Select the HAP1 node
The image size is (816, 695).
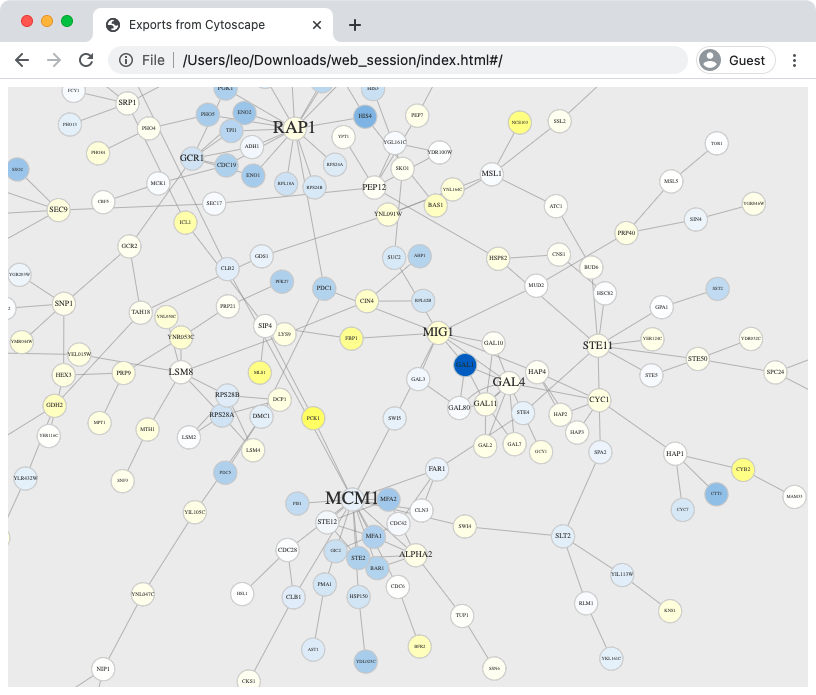pyautogui.click(x=675, y=454)
